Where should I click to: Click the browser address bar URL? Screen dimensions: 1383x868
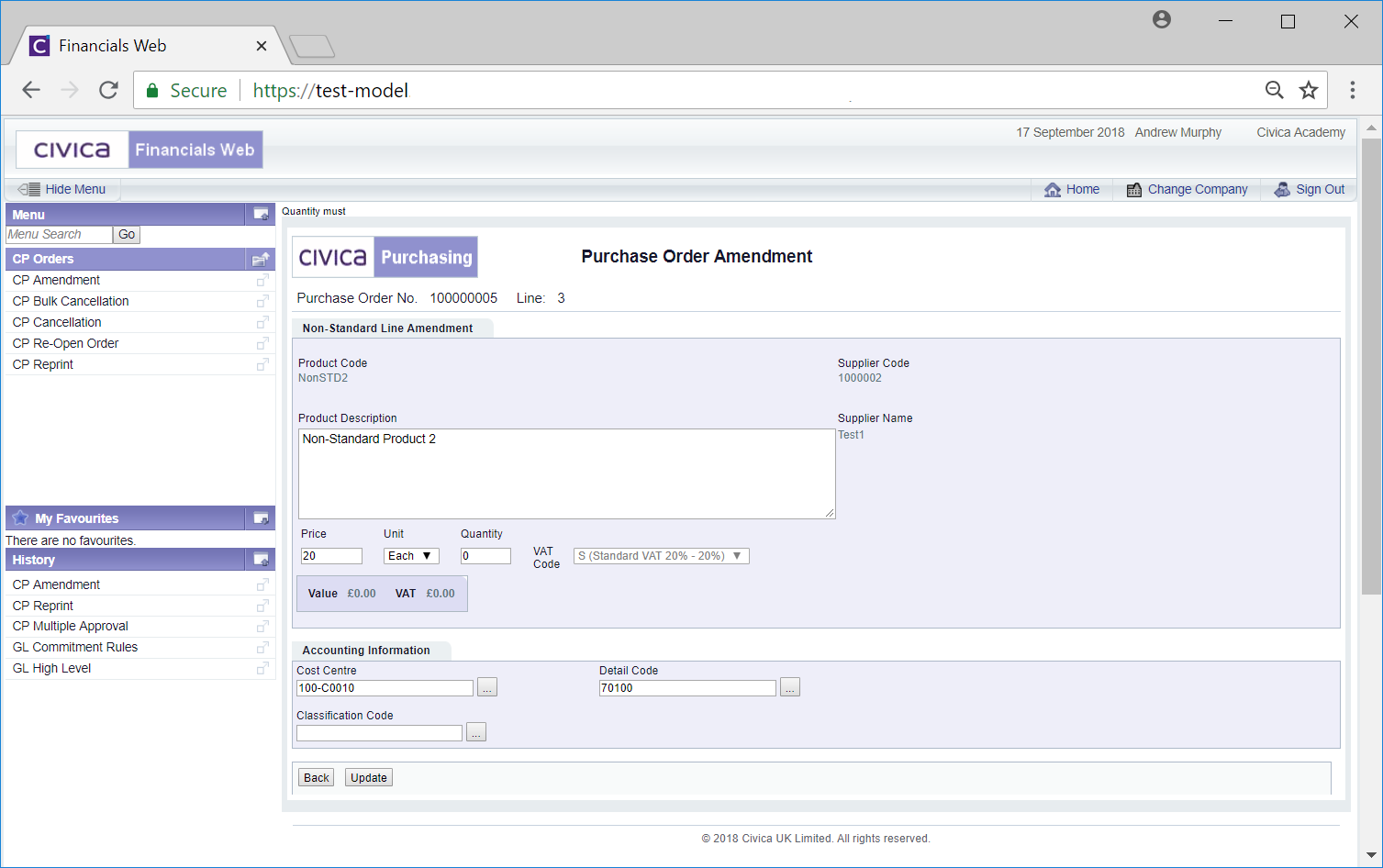pyautogui.click(x=330, y=90)
